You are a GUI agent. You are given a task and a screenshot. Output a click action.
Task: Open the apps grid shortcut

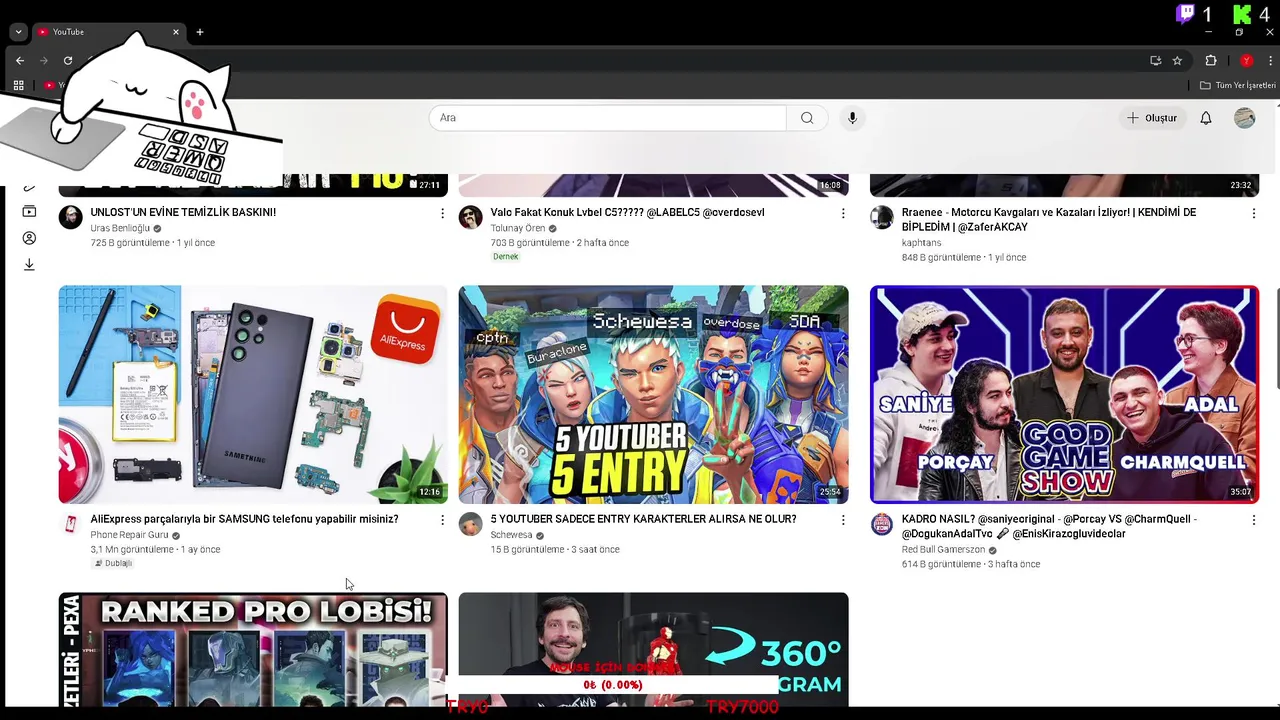18,86
